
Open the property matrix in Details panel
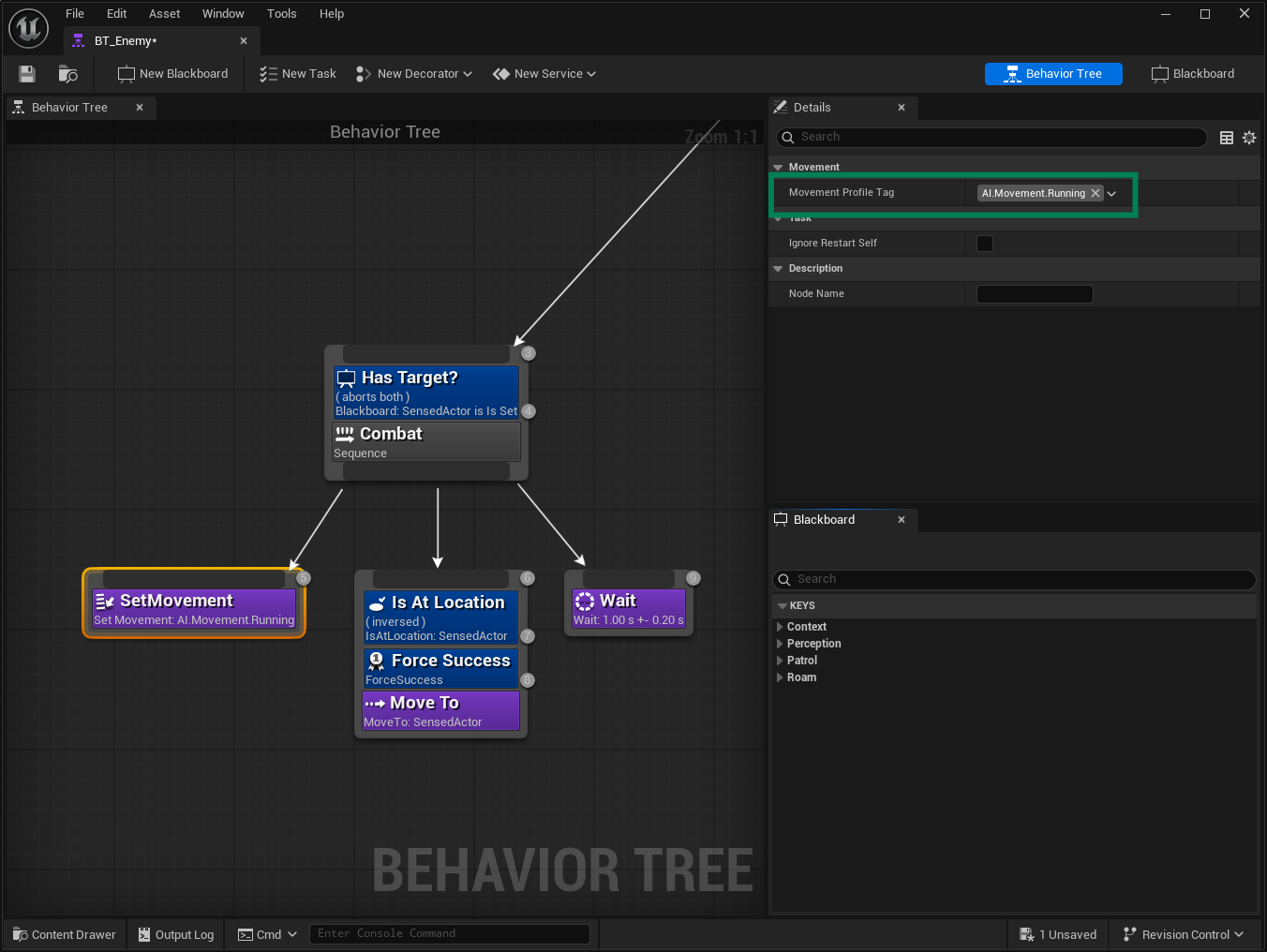pos(1227,138)
